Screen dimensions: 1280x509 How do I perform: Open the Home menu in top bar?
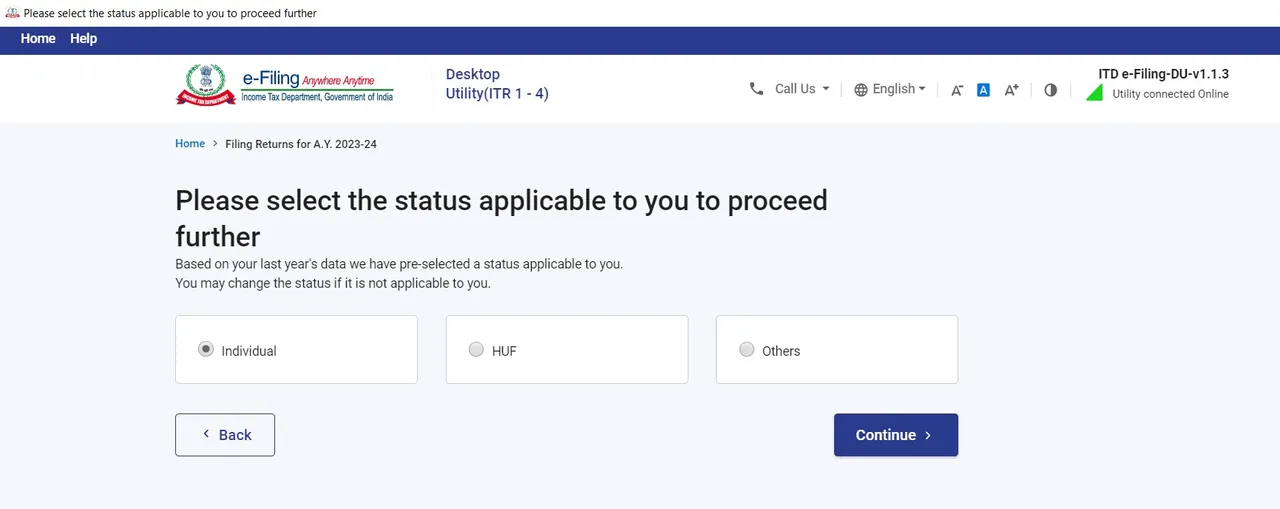38,38
